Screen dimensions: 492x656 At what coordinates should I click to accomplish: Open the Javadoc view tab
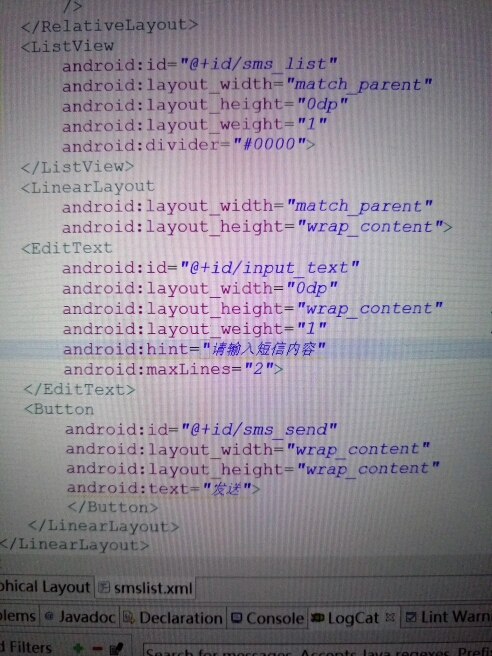80,617
